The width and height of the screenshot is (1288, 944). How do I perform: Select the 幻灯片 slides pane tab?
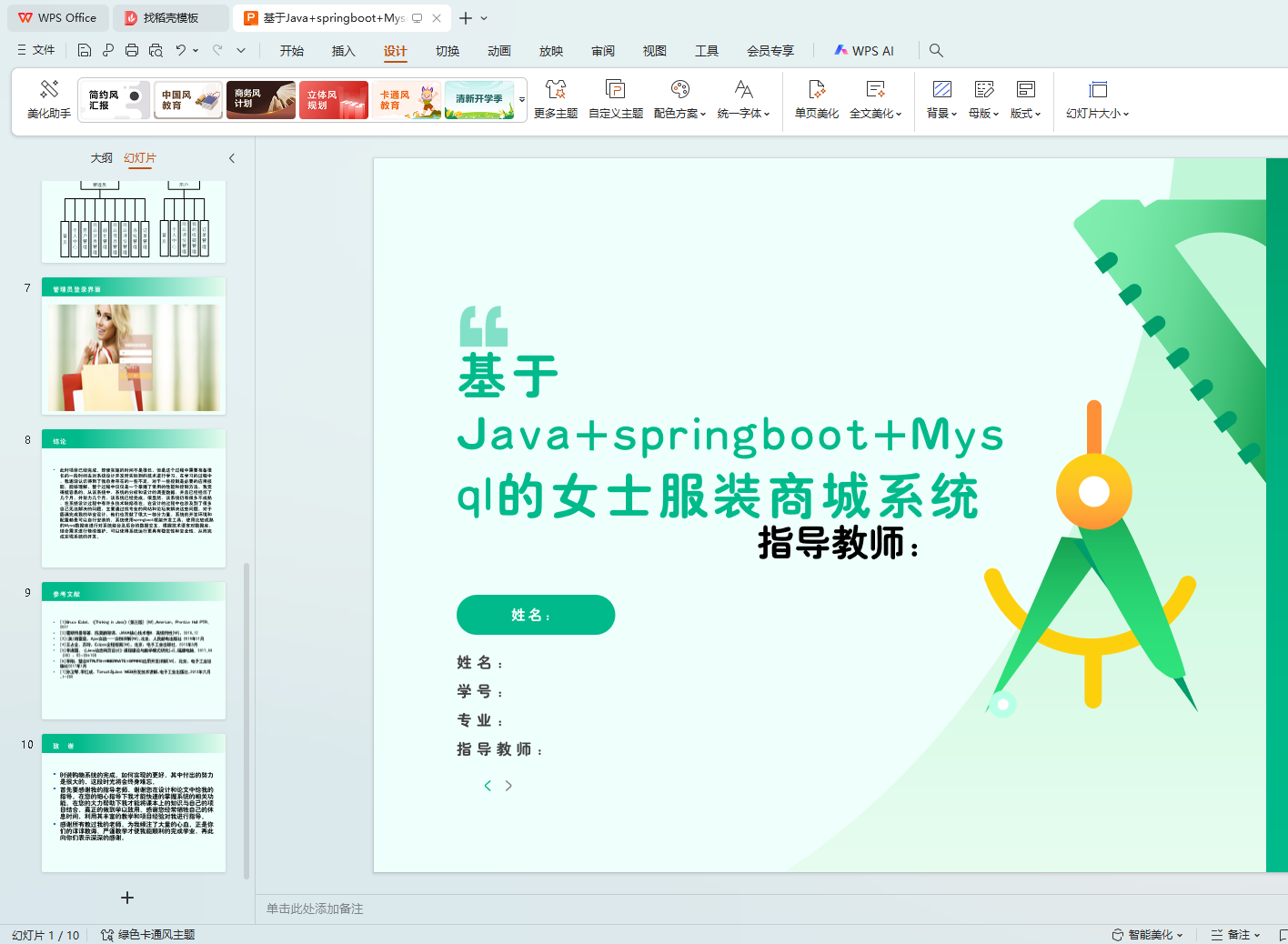tap(140, 158)
